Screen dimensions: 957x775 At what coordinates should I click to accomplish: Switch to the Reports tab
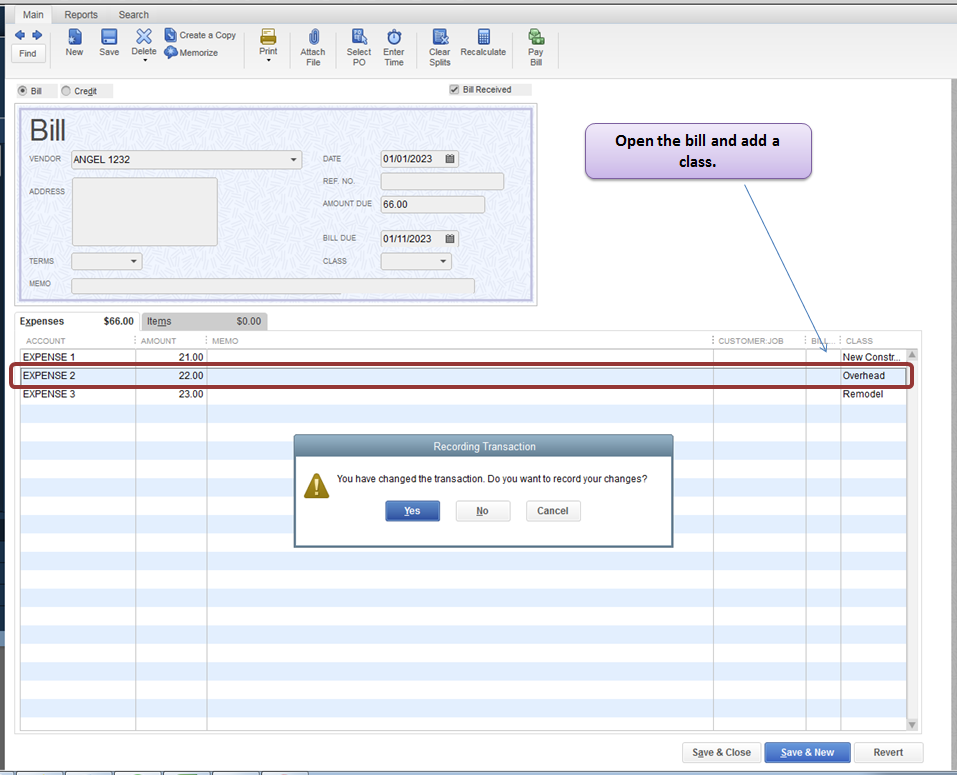click(x=81, y=15)
